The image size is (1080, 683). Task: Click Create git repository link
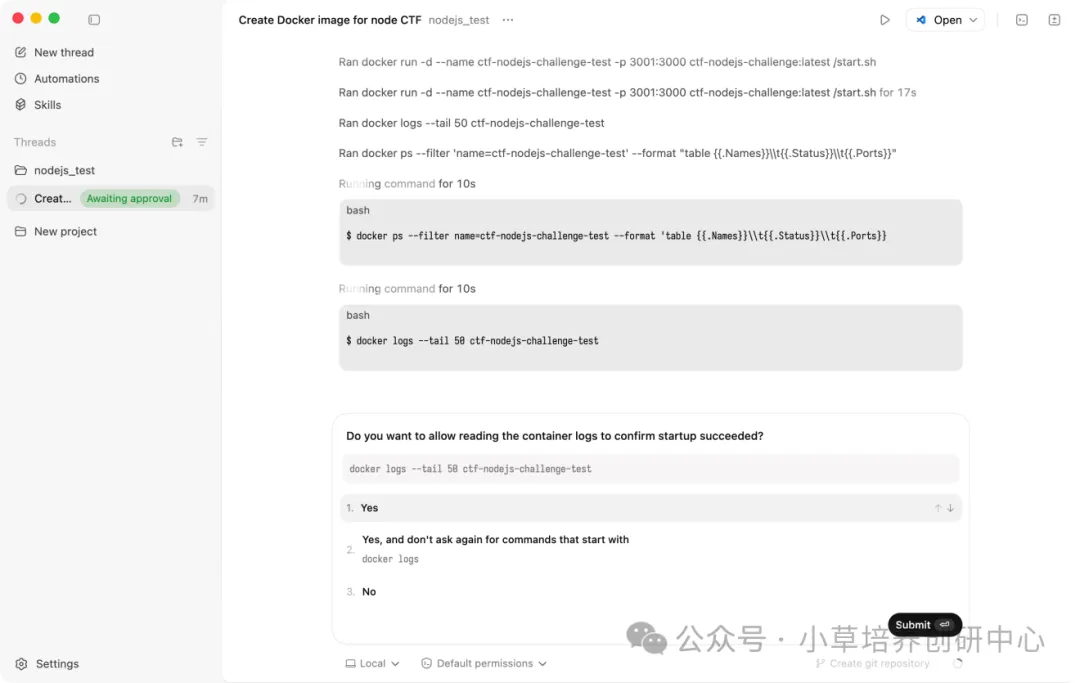[x=873, y=664]
